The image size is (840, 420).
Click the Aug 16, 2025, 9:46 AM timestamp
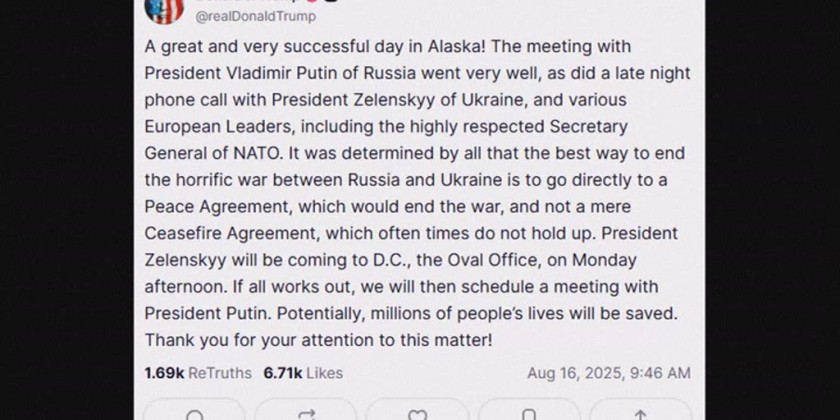tap(609, 373)
